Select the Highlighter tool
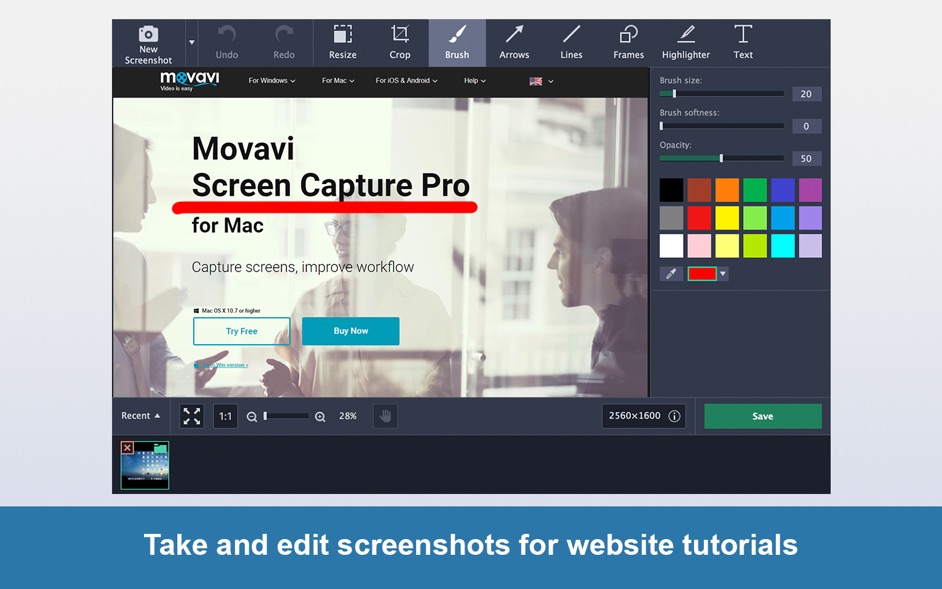 [685, 43]
